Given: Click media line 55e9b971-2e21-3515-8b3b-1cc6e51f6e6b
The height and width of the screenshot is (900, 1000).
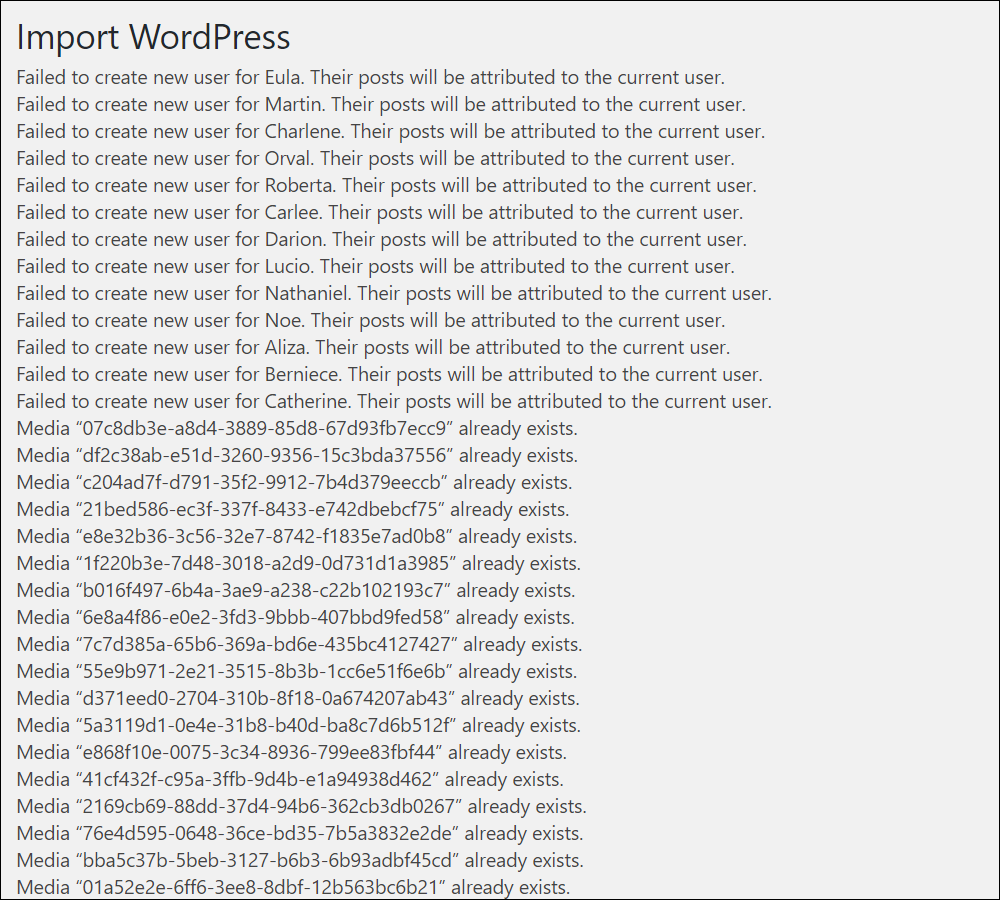Looking at the screenshot, I should click(297, 672).
